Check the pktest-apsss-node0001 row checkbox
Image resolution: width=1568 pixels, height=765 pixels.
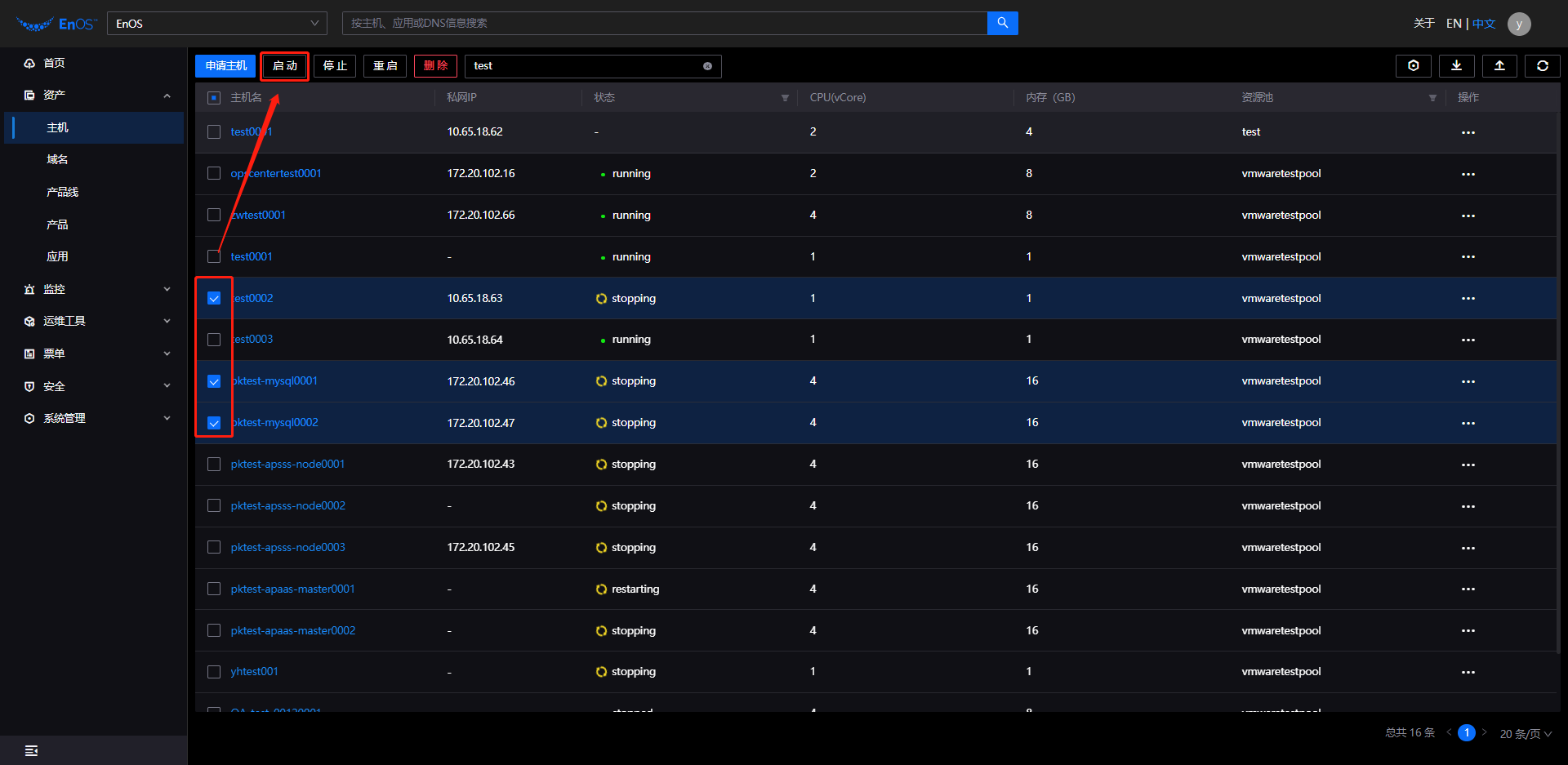[x=214, y=464]
